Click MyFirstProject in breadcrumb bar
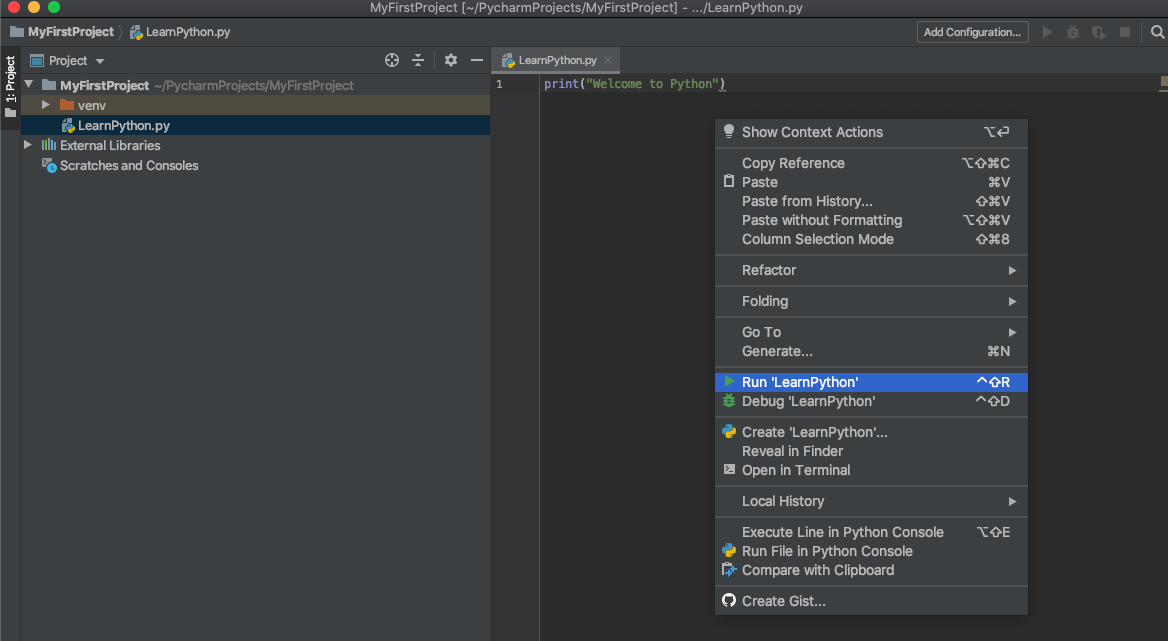The width and height of the screenshot is (1168, 641). tap(71, 32)
